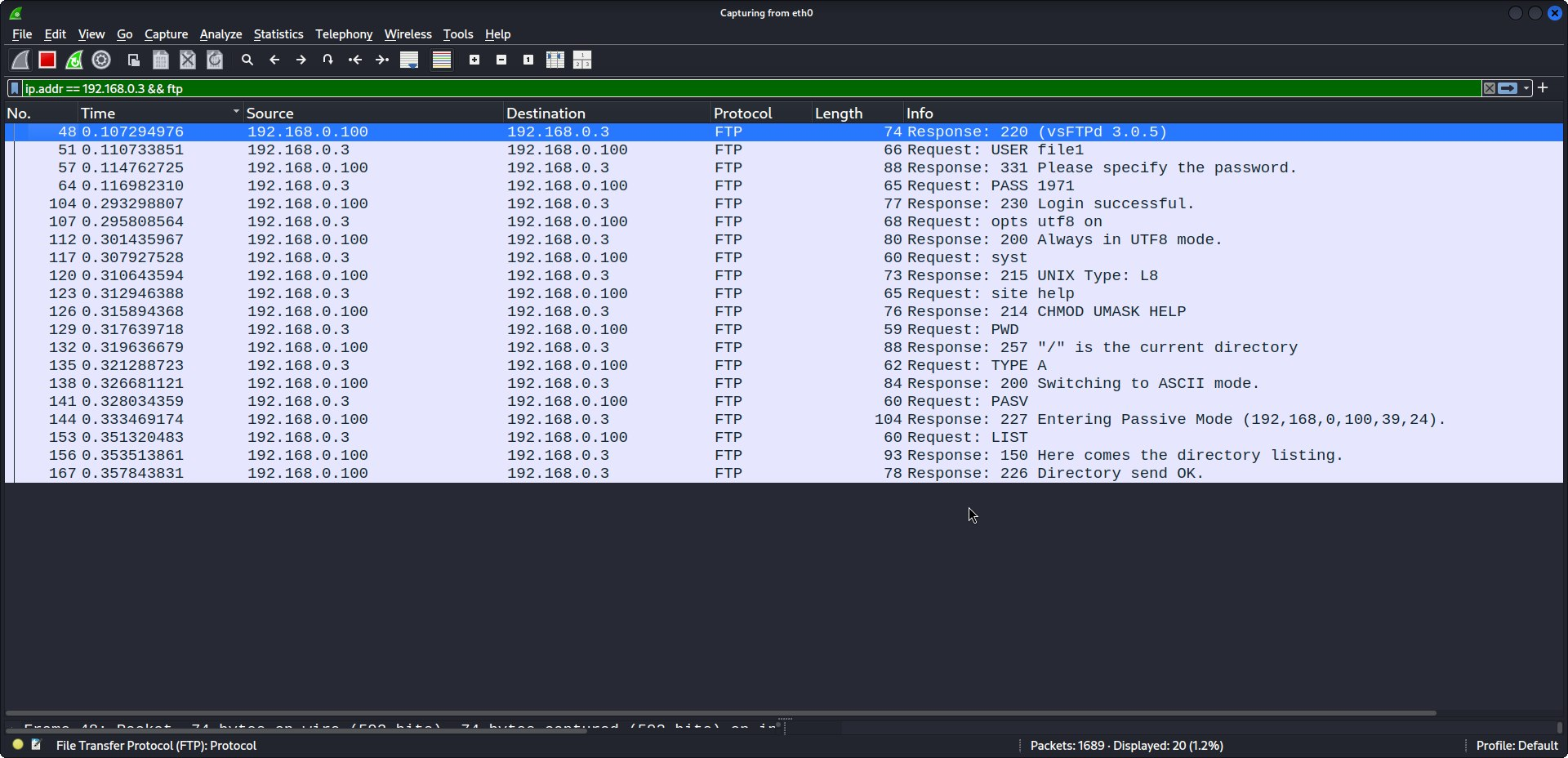Screen dimensions: 1568x758
Task: Open capture file properties status icon
Action: click(x=36, y=745)
